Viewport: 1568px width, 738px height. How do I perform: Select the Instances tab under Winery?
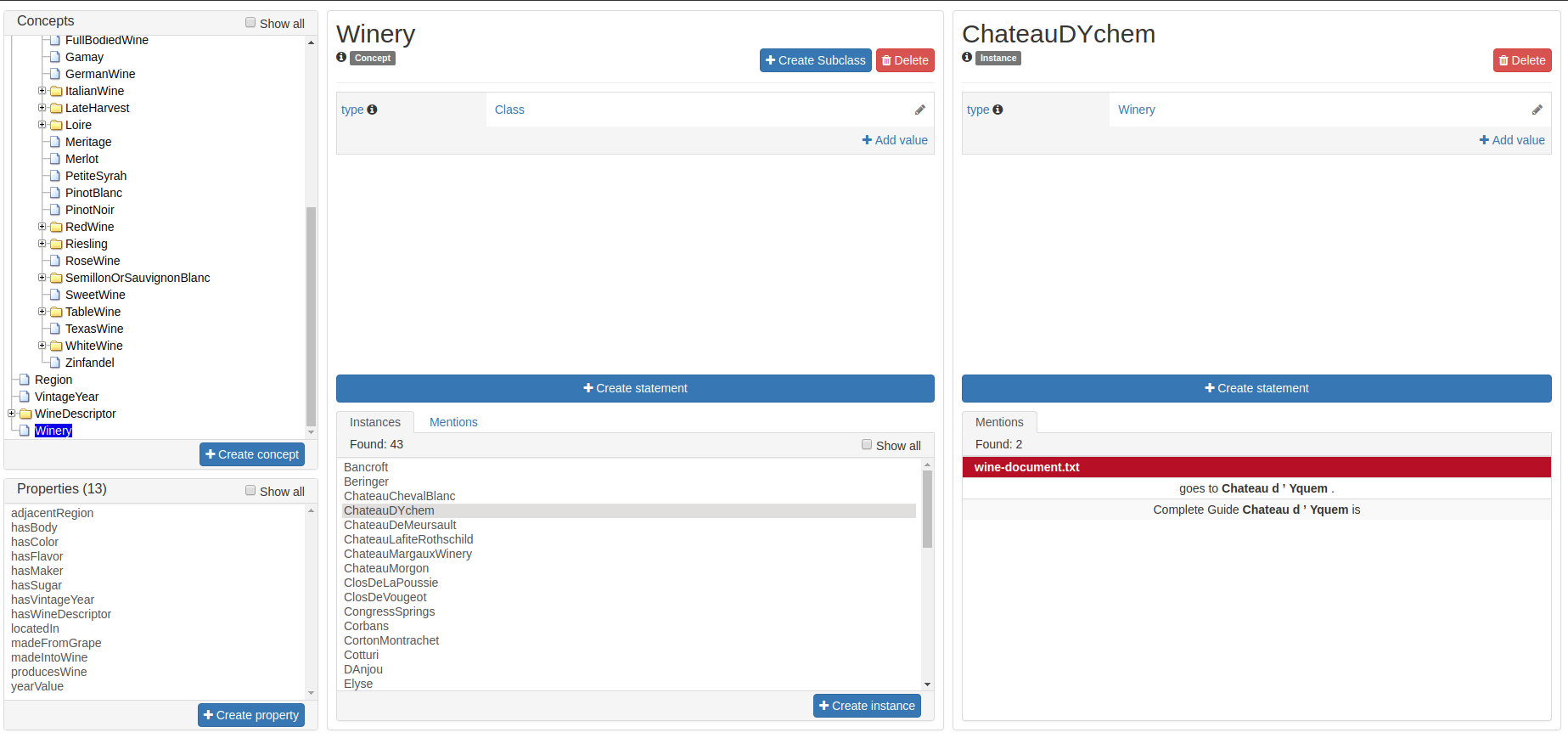[x=374, y=422]
